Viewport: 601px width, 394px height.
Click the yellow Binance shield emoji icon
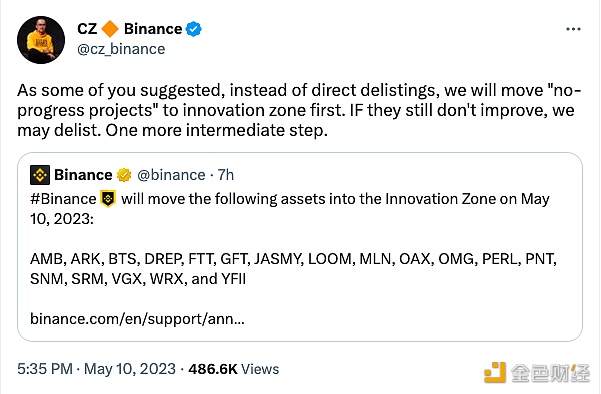[x=108, y=199]
